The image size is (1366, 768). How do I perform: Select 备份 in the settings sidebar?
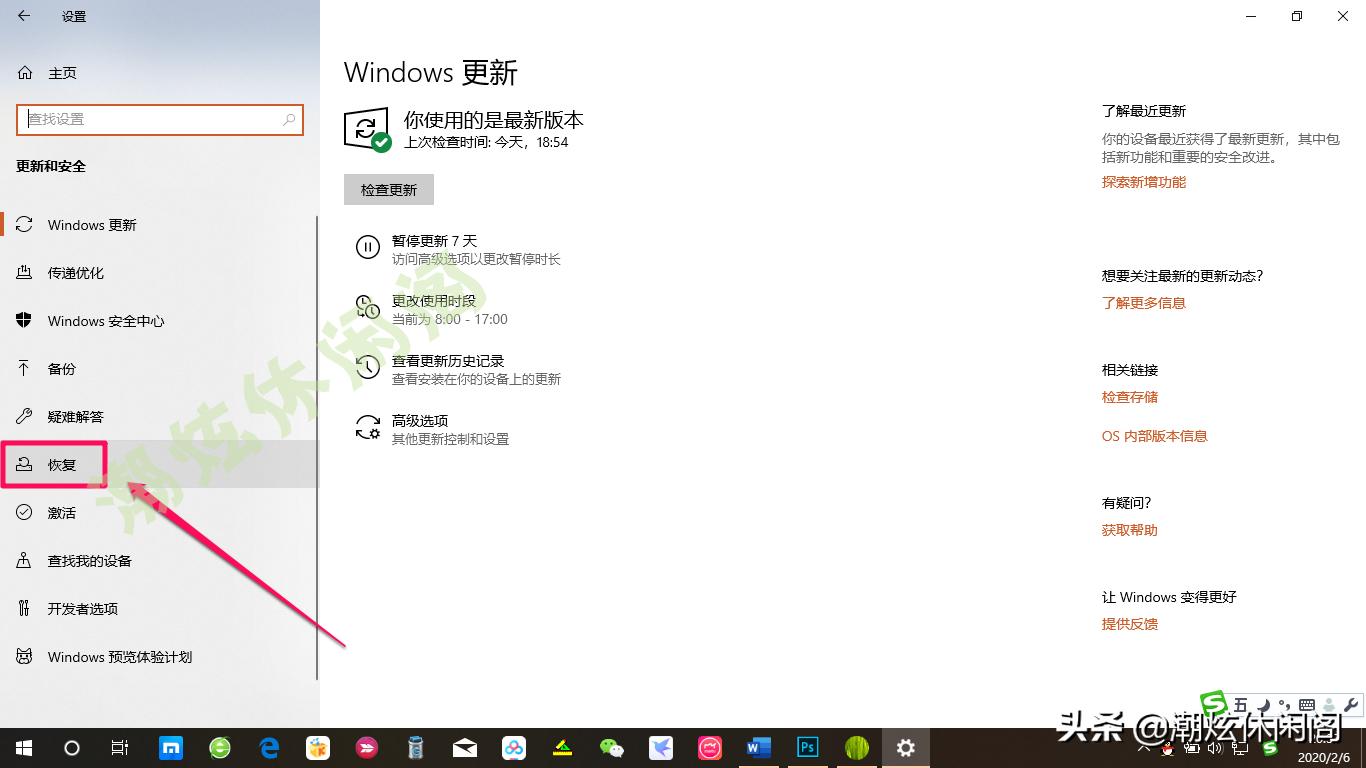pyautogui.click(x=61, y=368)
